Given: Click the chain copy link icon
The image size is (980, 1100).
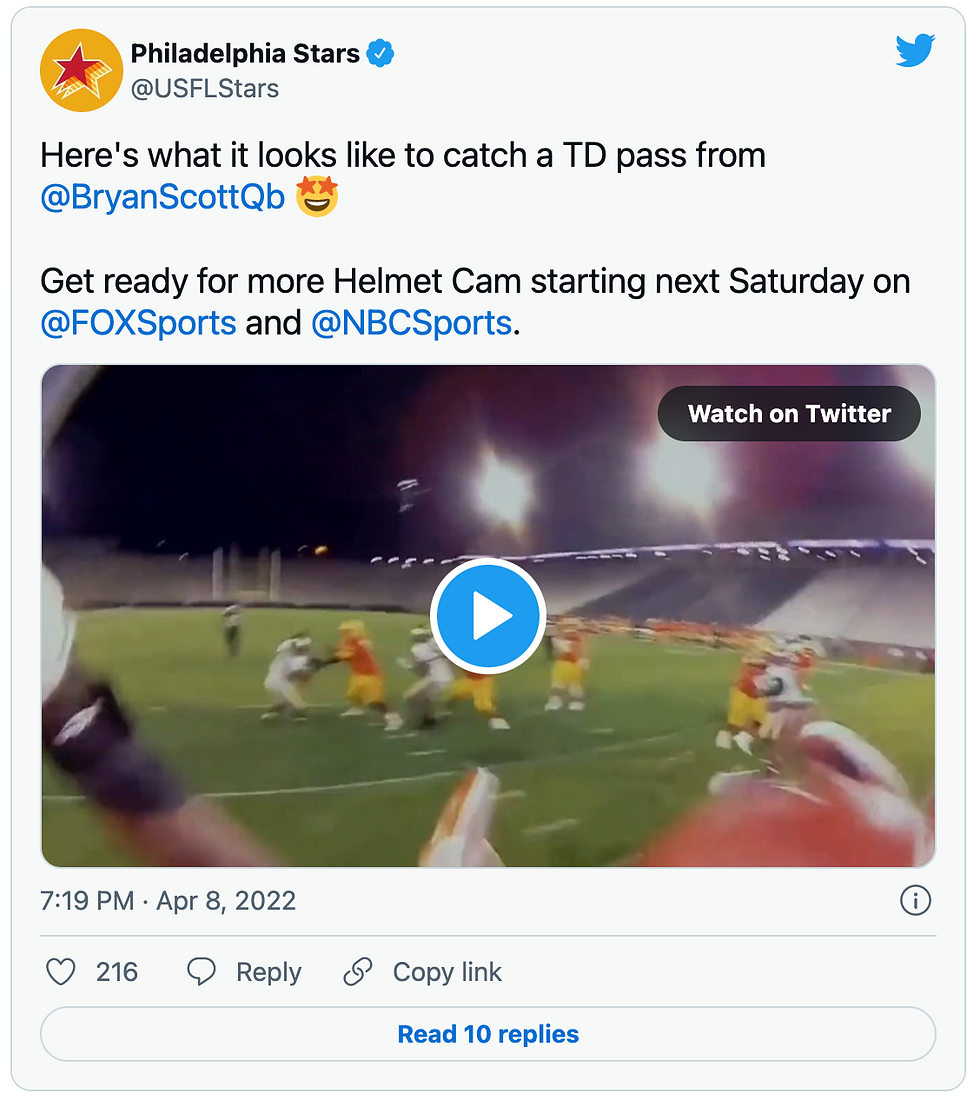Looking at the screenshot, I should [358, 972].
